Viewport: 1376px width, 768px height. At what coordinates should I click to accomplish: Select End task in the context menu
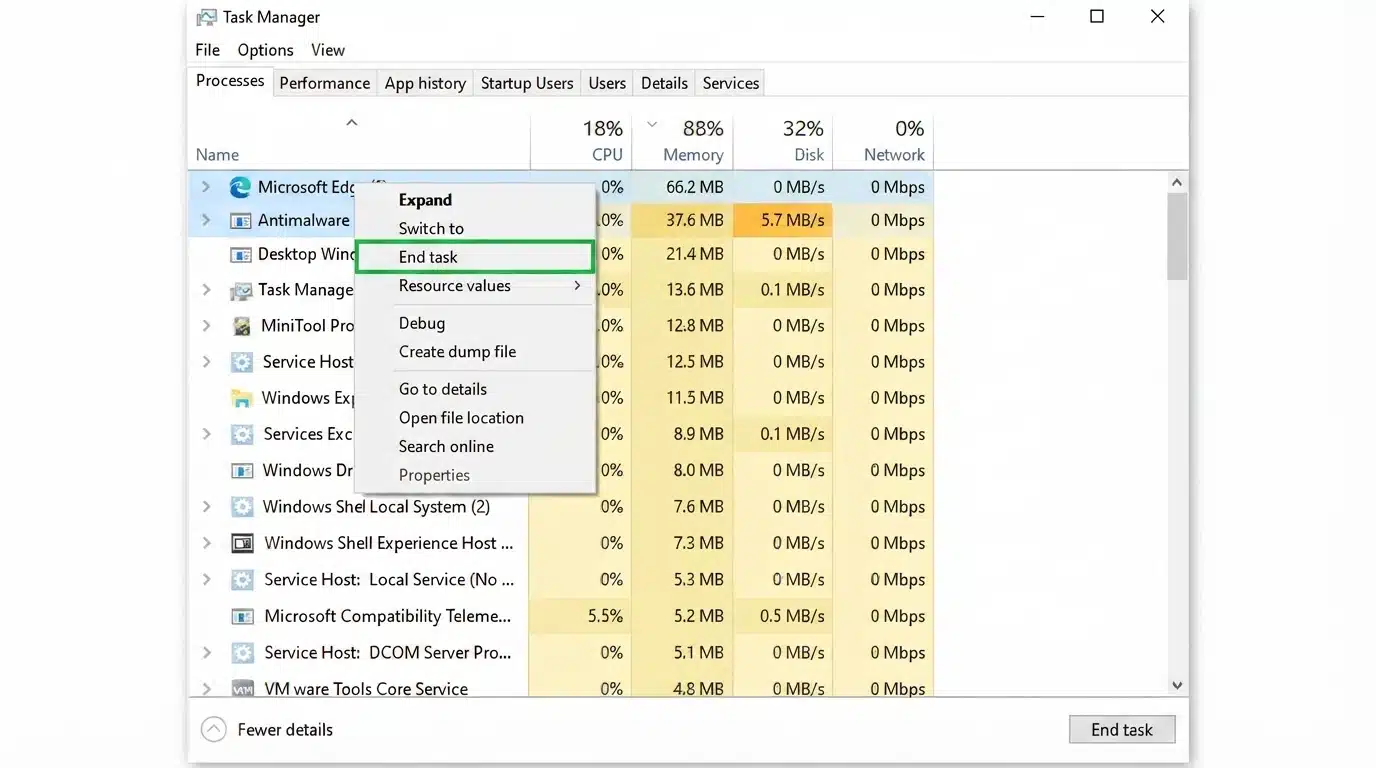click(475, 257)
